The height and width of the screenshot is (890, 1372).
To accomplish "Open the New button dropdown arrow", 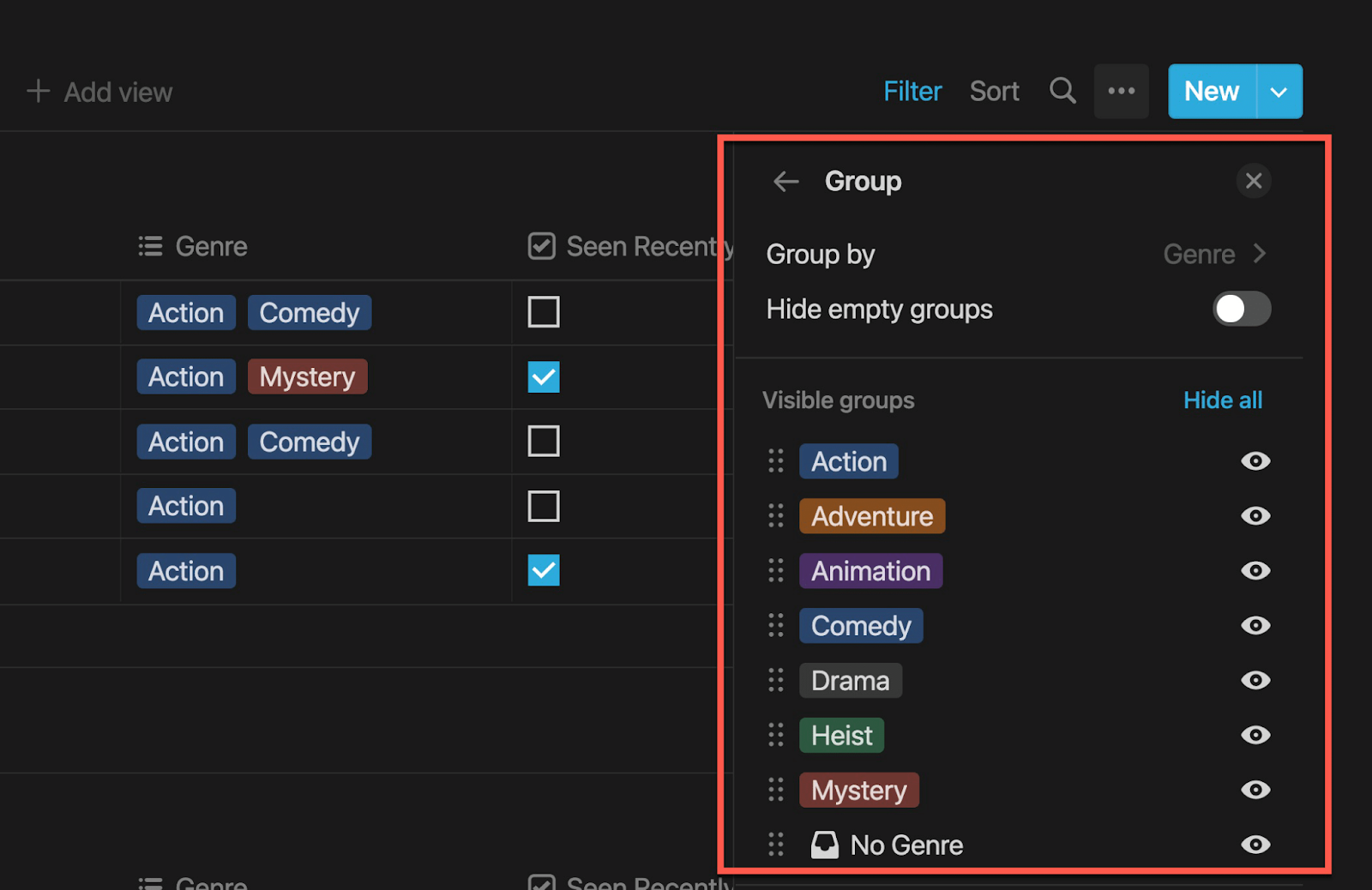I will pos(1279,91).
